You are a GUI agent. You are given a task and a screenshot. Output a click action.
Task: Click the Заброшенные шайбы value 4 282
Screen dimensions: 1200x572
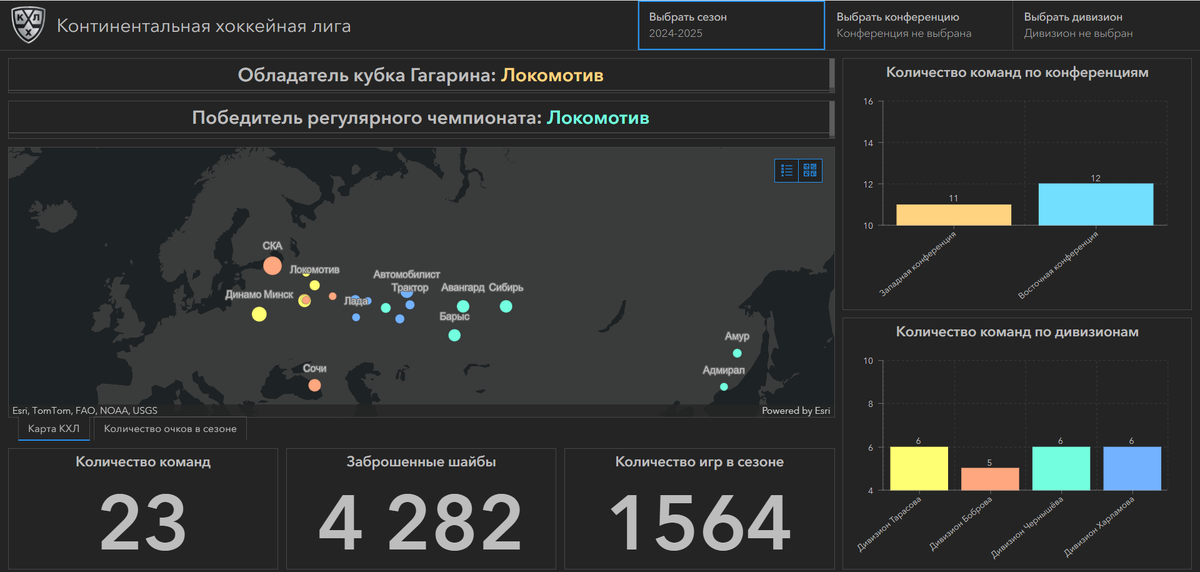tap(420, 522)
